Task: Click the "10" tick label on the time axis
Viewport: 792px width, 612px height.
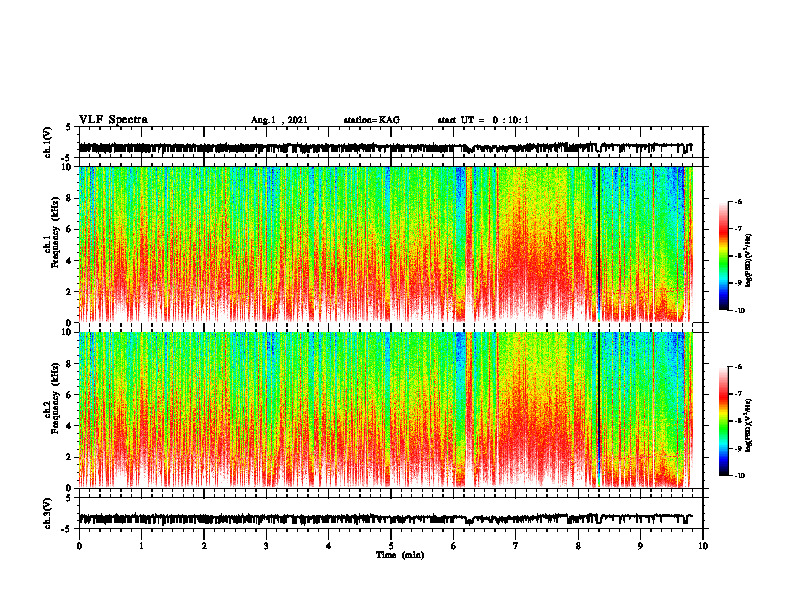Action: [x=703, y=546]
